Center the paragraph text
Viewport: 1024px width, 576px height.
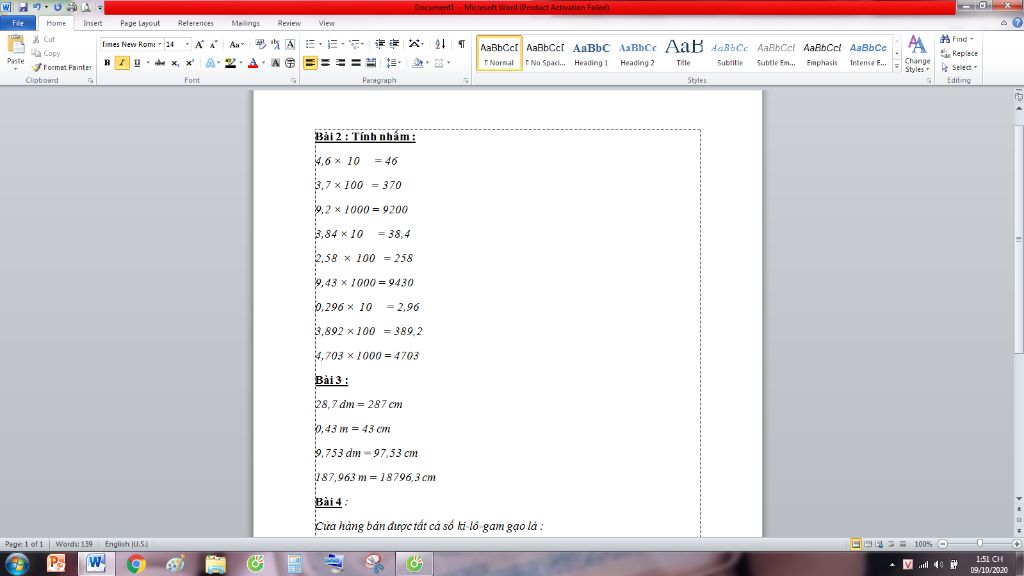[325, 63]
